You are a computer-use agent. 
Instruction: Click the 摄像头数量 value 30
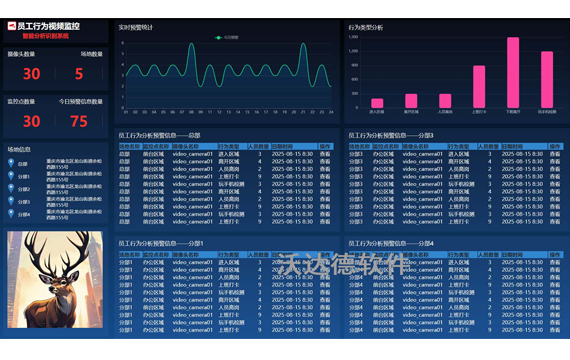coord(32,74)
